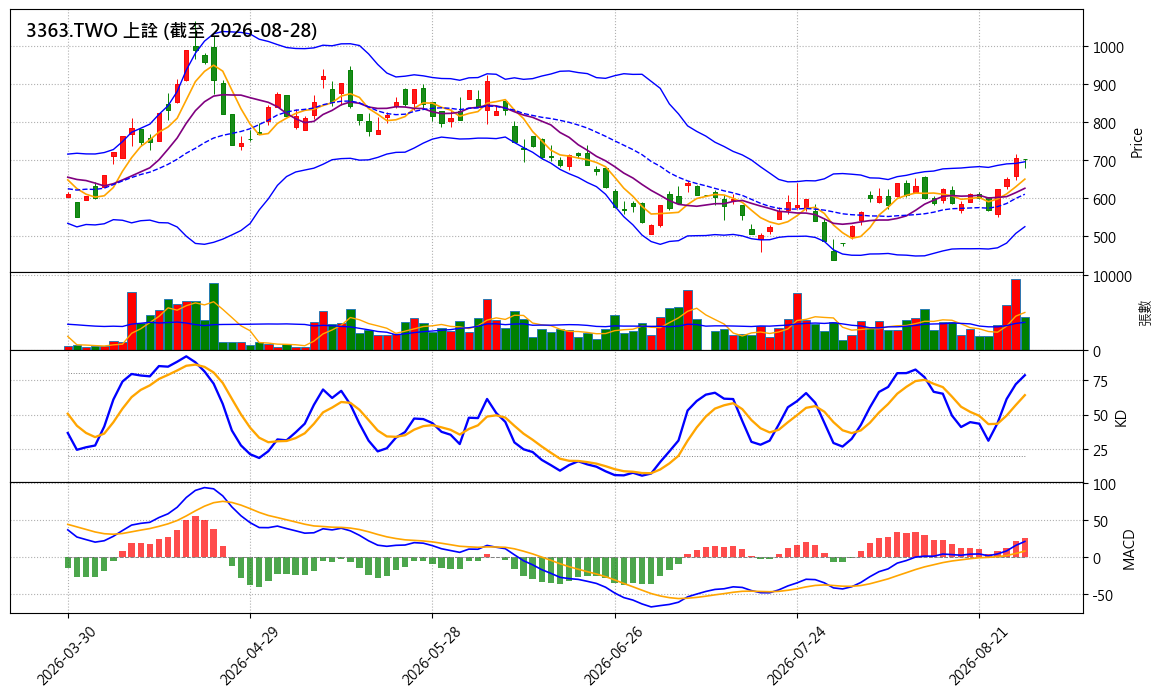Select the 2026-05-28 date label
This screenshot has height=698, width=1163.
[x=430, y=655]
